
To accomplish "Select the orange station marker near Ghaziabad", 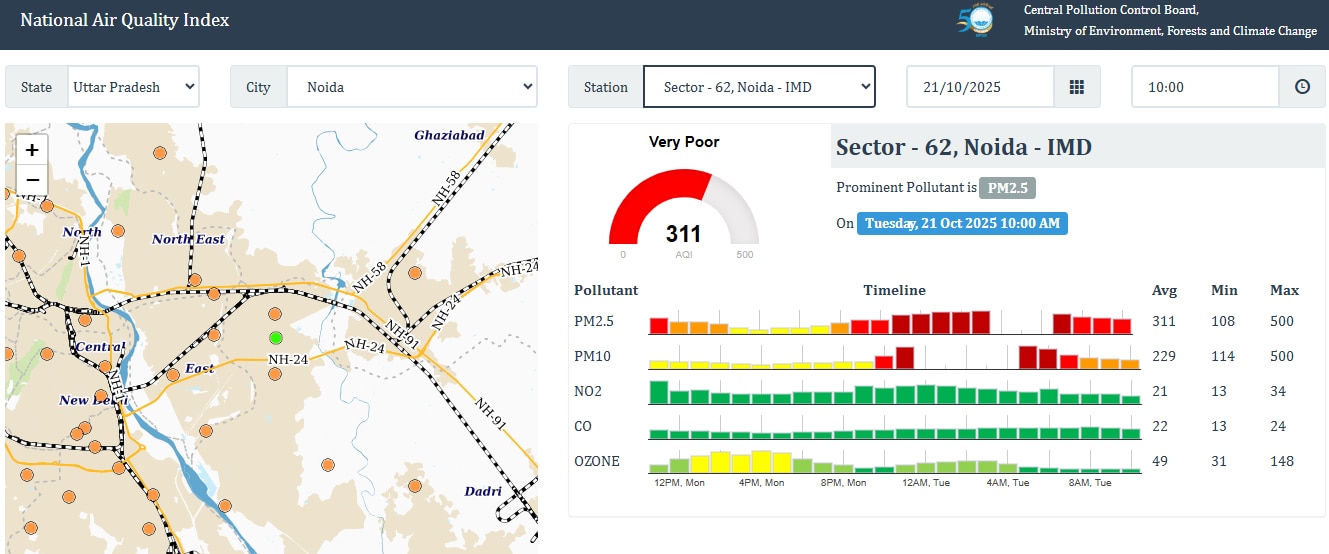I will click(414, 272).
